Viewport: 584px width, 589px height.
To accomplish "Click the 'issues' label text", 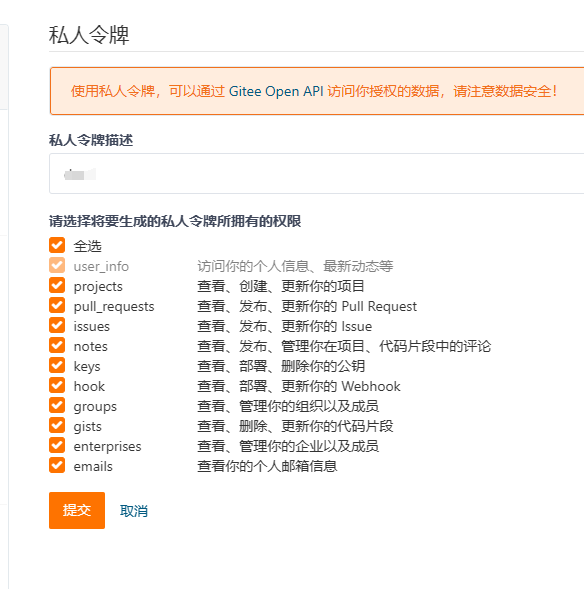I will (x=92, y=326).
